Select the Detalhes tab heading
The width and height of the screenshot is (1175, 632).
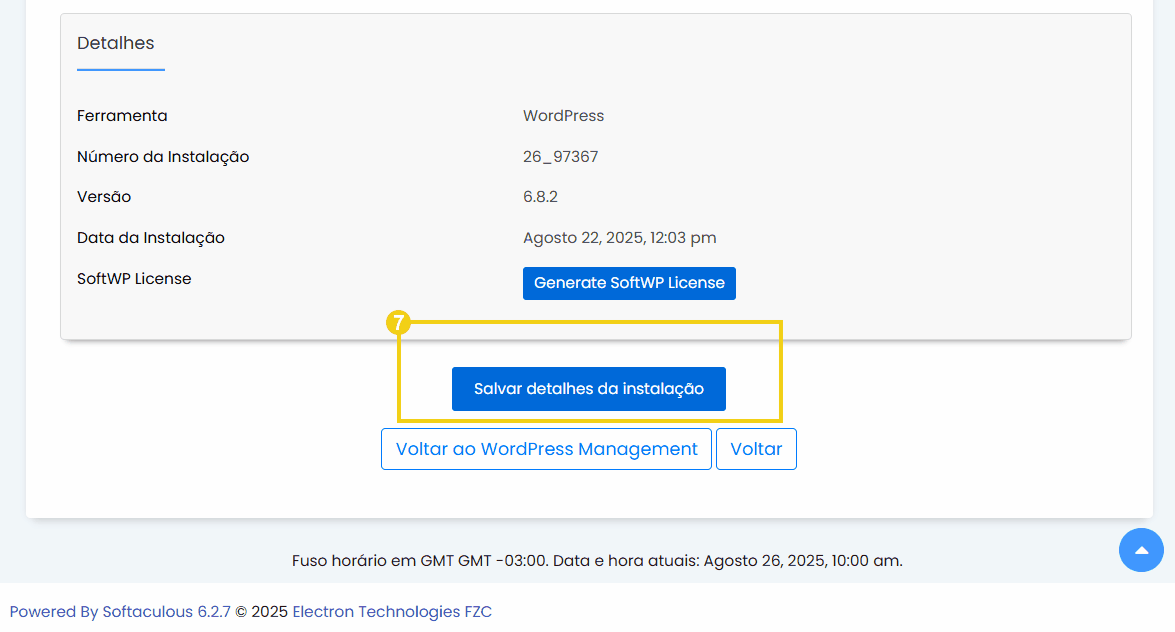(x=116, y=43)
